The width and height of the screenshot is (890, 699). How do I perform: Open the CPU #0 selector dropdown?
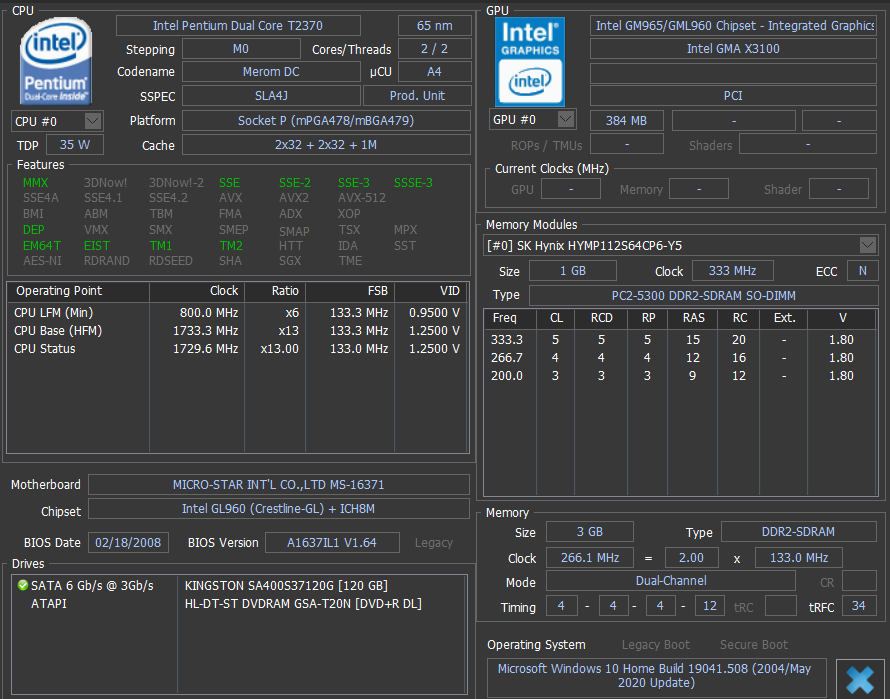[x=57, y=121]
